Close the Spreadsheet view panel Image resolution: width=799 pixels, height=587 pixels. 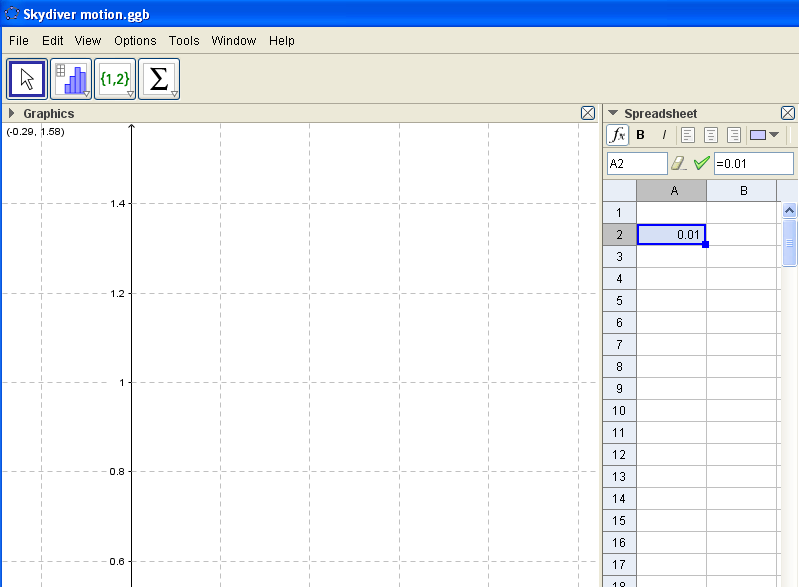coord(788,113)
